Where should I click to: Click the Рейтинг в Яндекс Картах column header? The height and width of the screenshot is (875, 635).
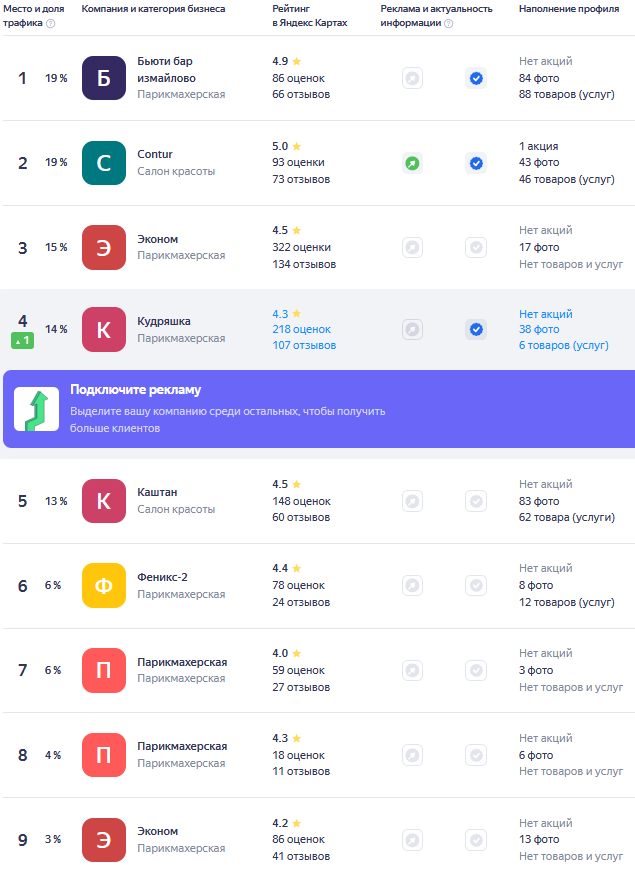(310, 16)
